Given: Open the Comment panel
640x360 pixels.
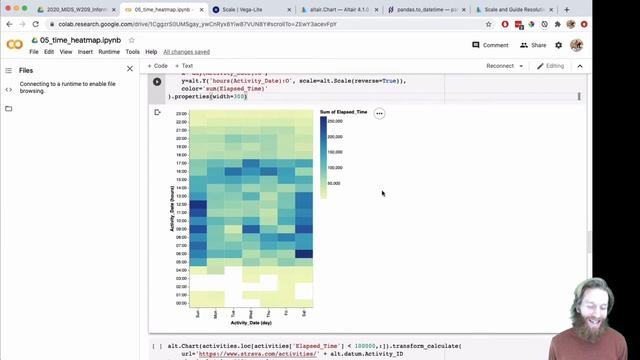Looking at the screenshot, I should coord(490,45).
